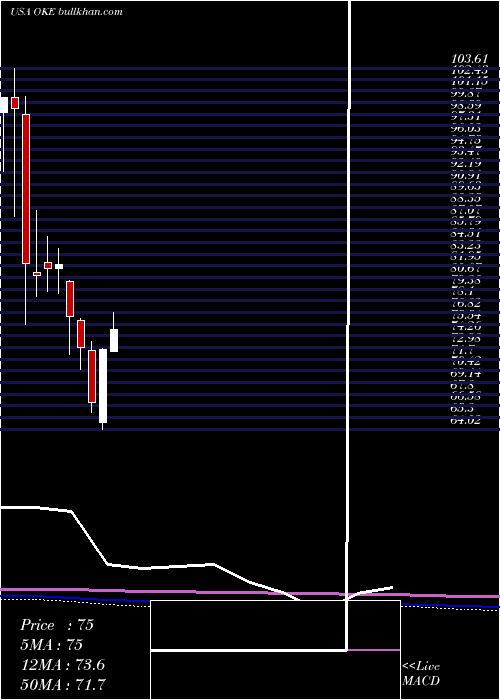Viewport: 500px width, 700px height.
Task: Select the 5MA : 75 value
Action: point(52,645)
